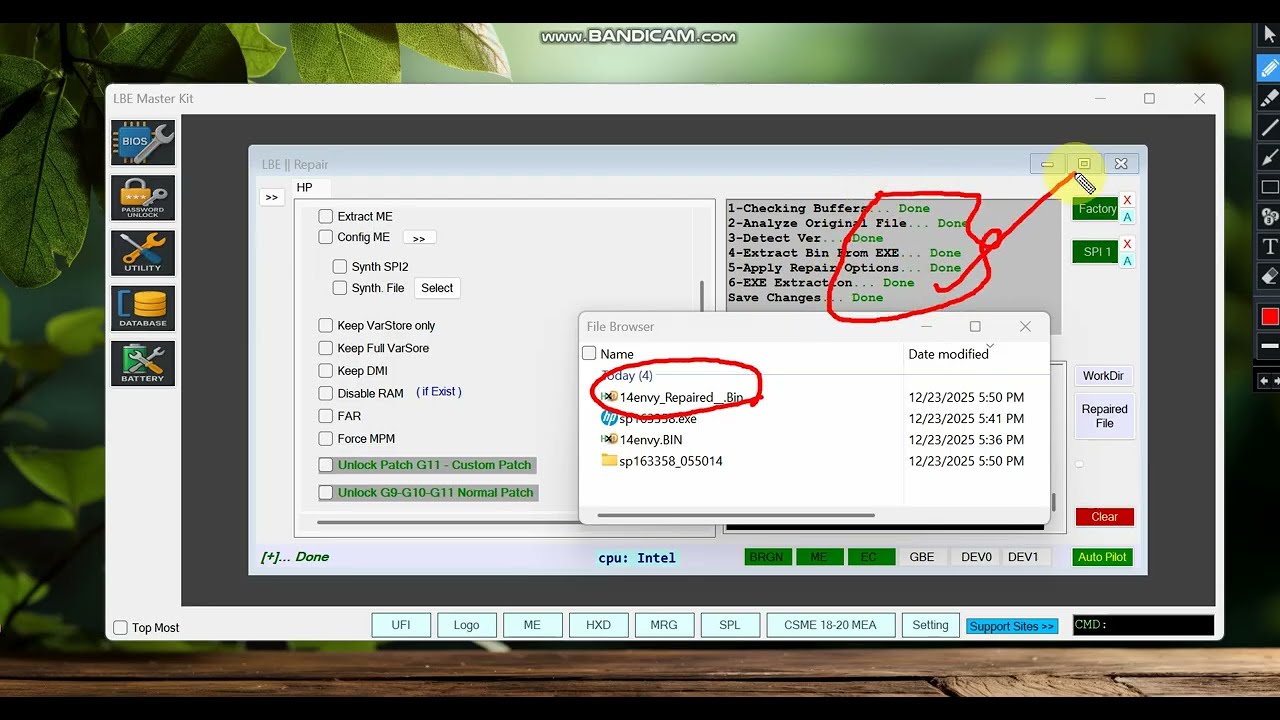This screenshot has width=1280, height=720.
Task: Click Bandicam toolbar left-right arrows
Action: [x=1269, y=381]
